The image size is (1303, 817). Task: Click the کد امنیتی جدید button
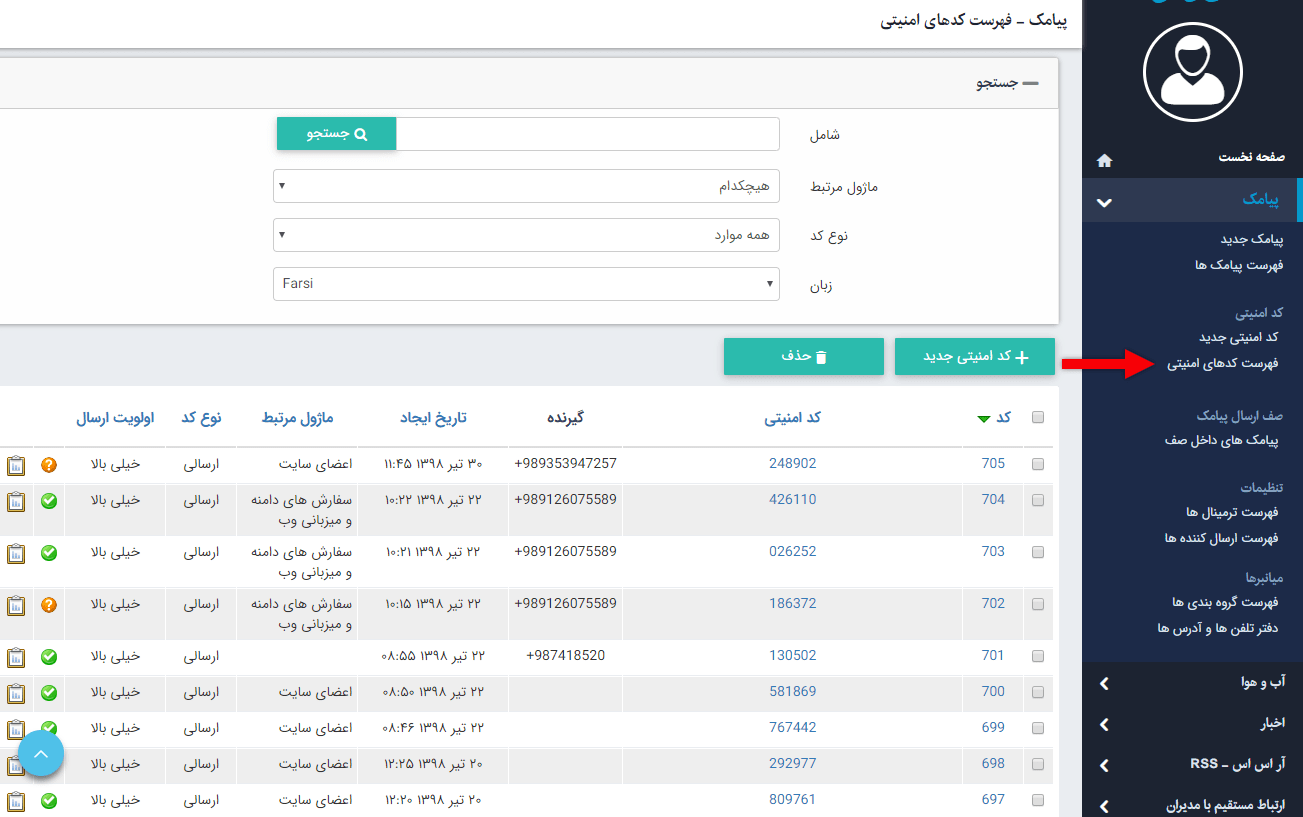pos(975,357)
